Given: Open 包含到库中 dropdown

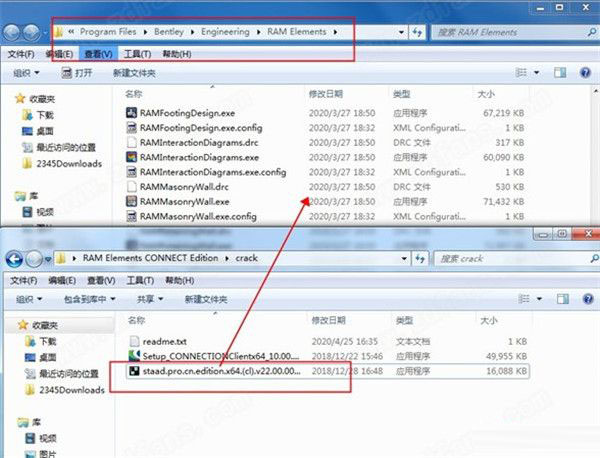Looking at the screenshot, I should pyautogui.click(x=90, y=299).
